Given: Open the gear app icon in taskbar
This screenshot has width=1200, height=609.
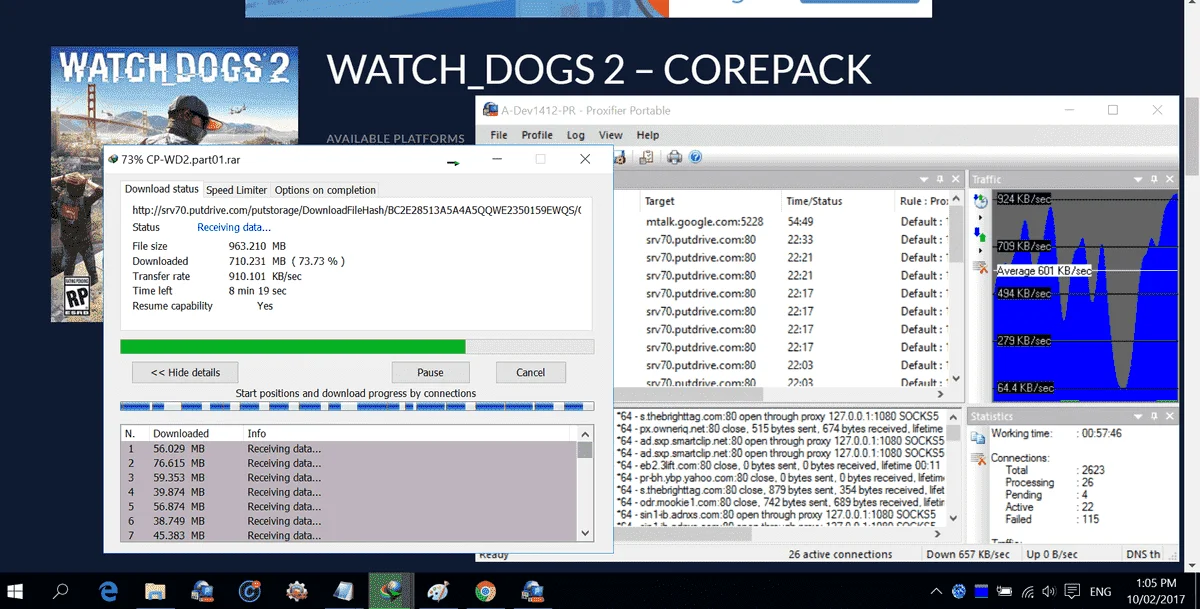Looking at the screenshot, I should [x=296, y=590].
